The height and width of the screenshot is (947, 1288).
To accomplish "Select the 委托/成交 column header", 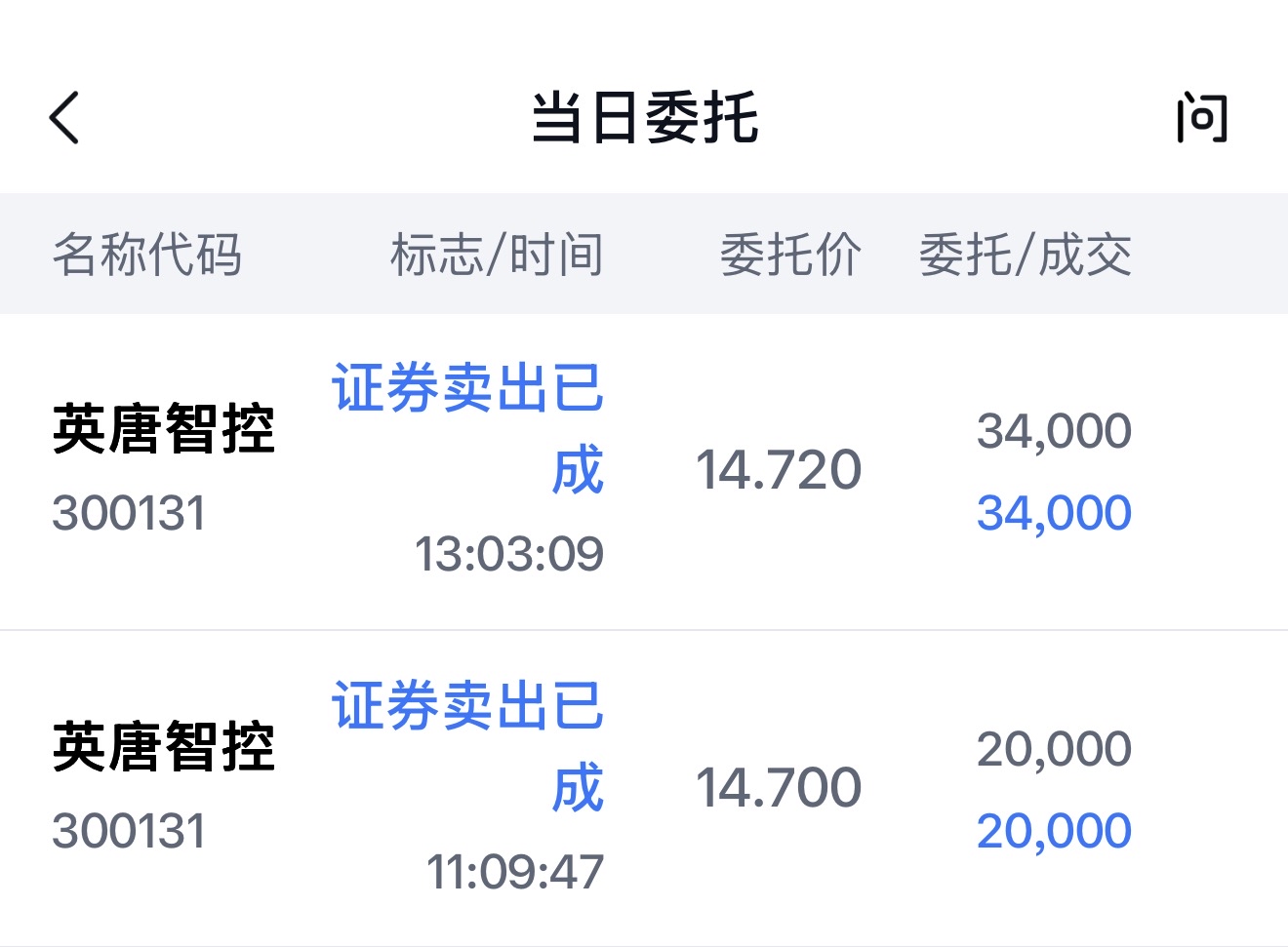I will click(1026, 255).
